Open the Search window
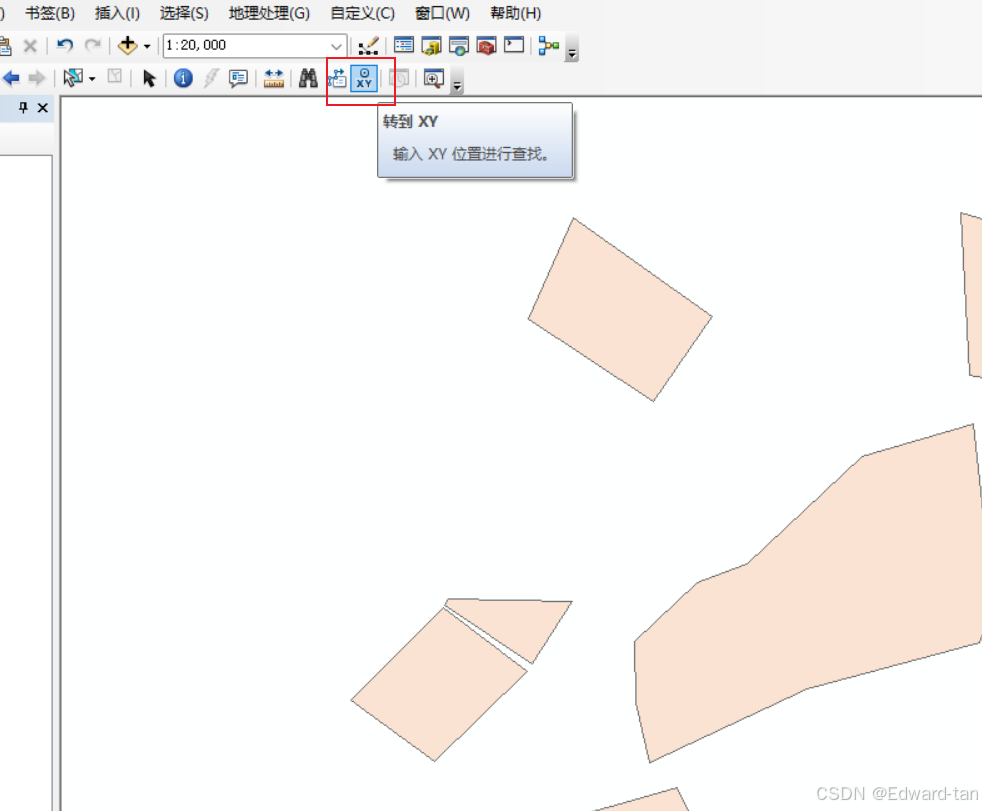982x811 pixels. coord(458,45)
